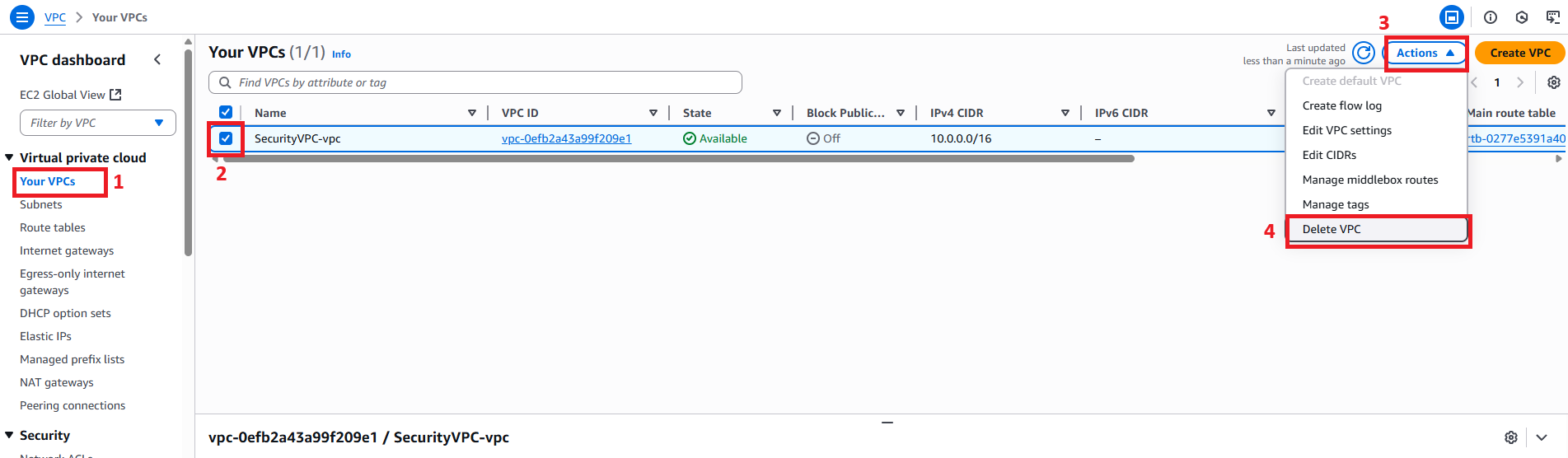The width and height of the screenshot is (1568, 458).
Task: Click the info circle icon in top bar
Action: click(x=1491, y=17)
